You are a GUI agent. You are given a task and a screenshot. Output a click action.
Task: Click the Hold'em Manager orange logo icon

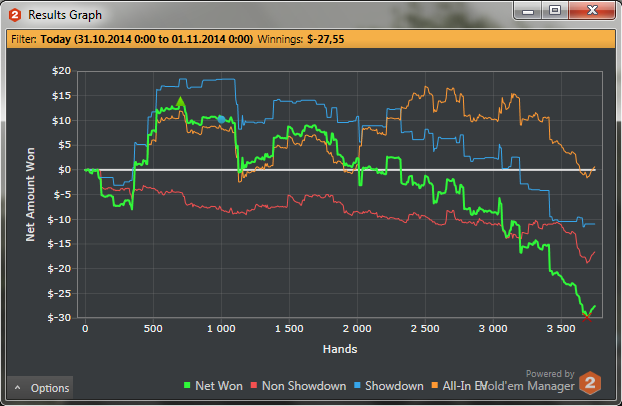click(590, 383)
